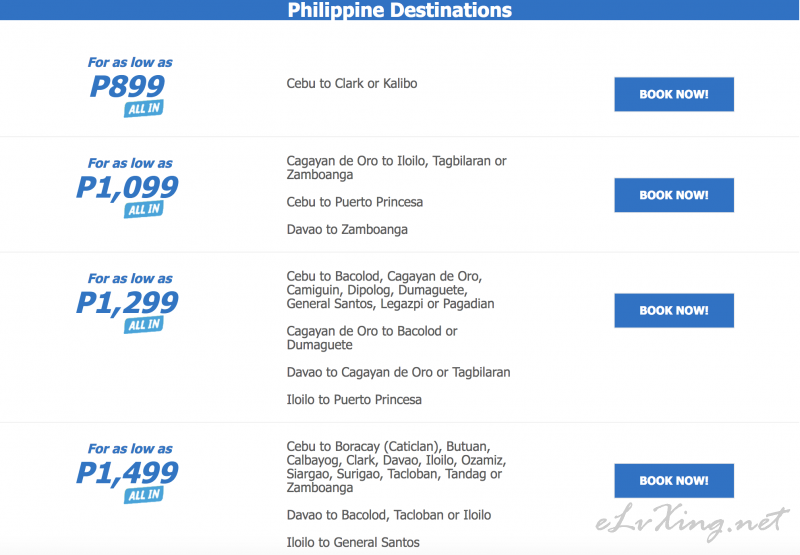This screenshot has width=800, height=555.
Task: Click the P1,099 price graphic
Action: 127,187
